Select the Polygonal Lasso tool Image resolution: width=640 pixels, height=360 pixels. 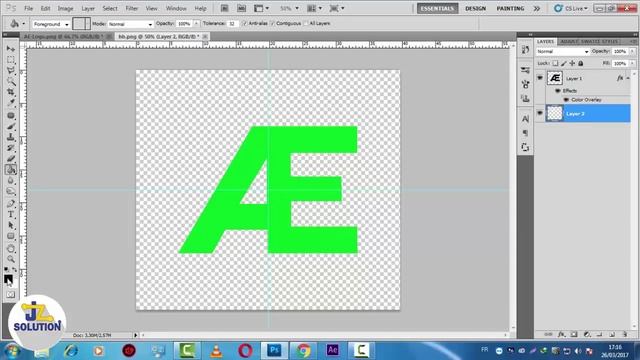click(x=11, y=71)
